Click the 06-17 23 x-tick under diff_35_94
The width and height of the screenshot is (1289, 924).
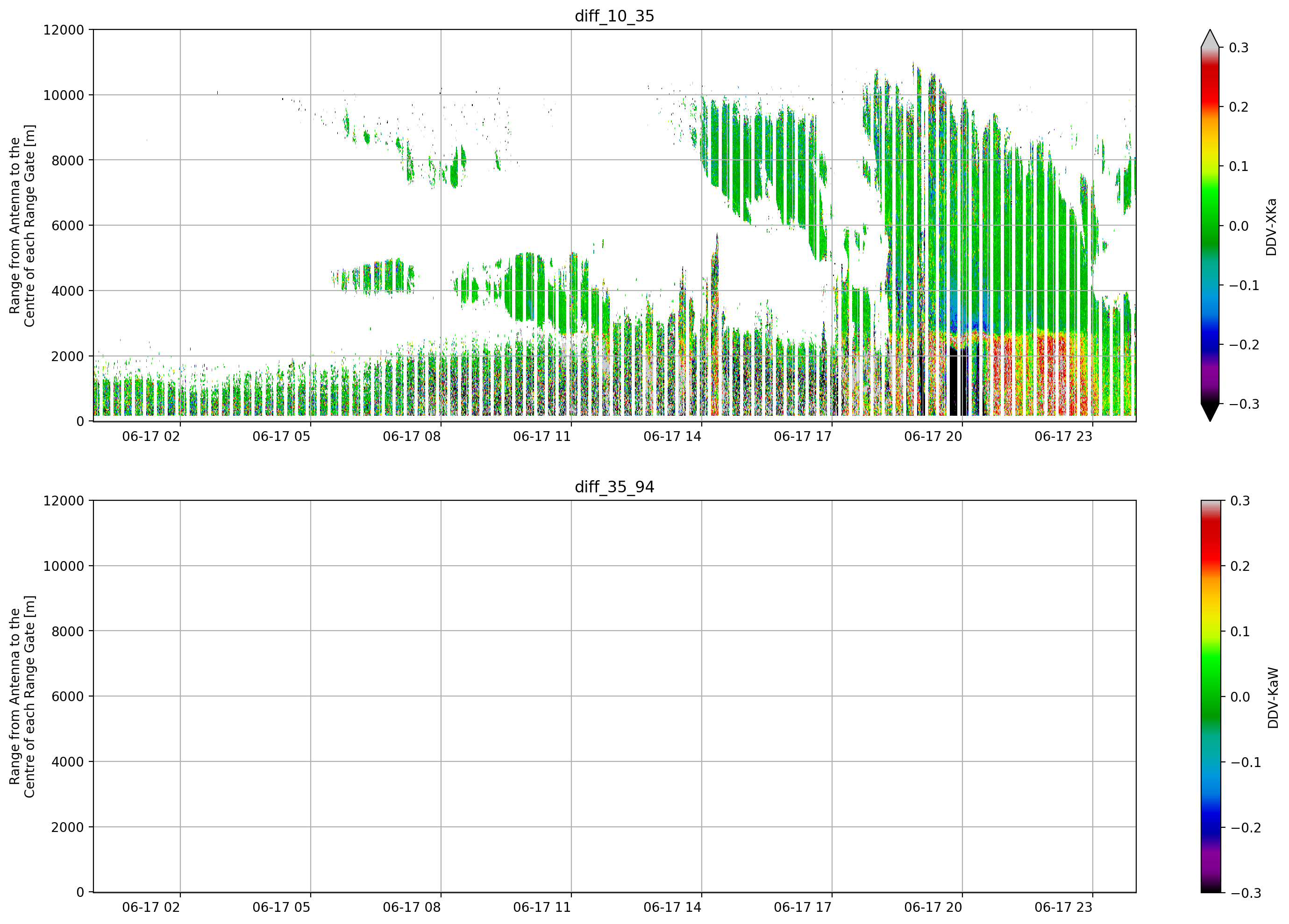click(x=1063, y=907)
